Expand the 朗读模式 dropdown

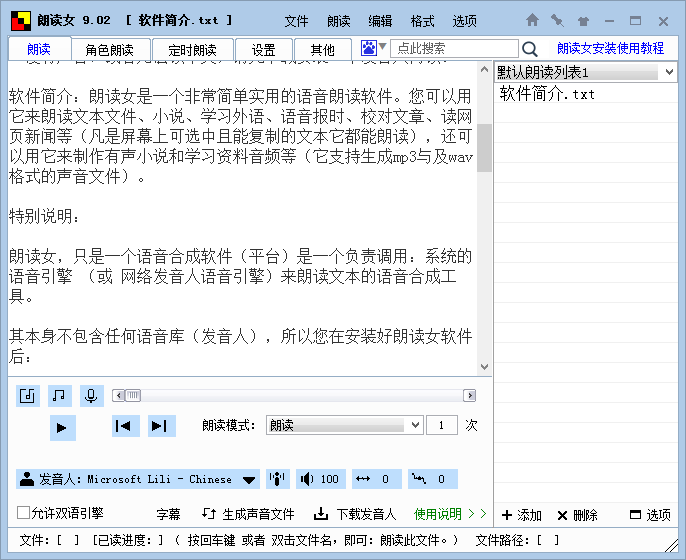tap(415, 426)
